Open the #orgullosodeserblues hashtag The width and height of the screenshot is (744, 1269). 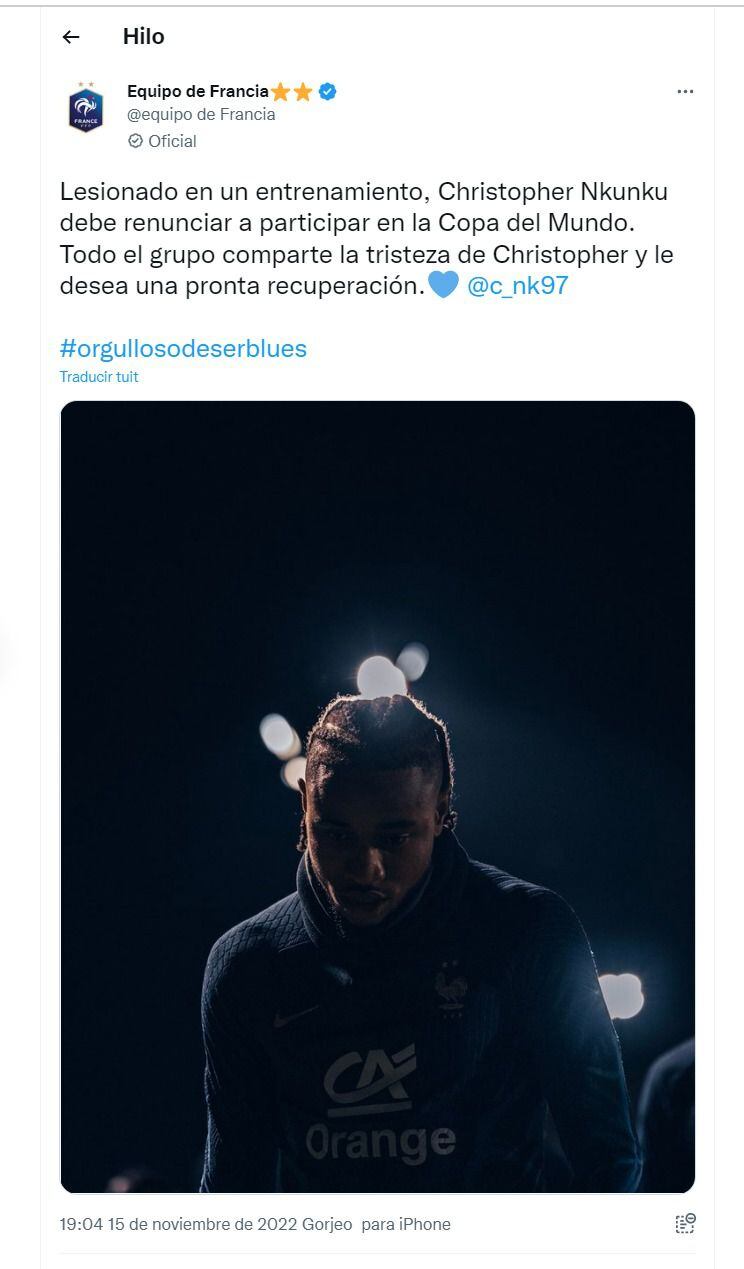[183, 348]
